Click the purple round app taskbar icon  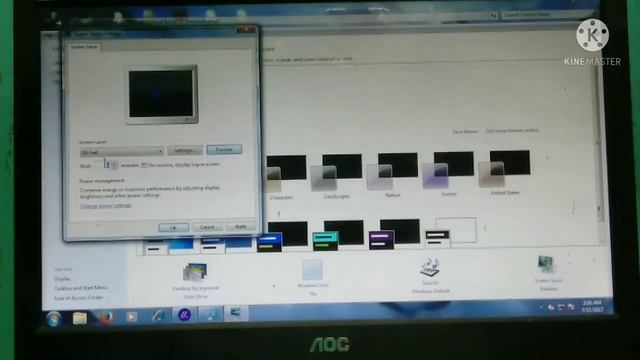click(184, 315)
